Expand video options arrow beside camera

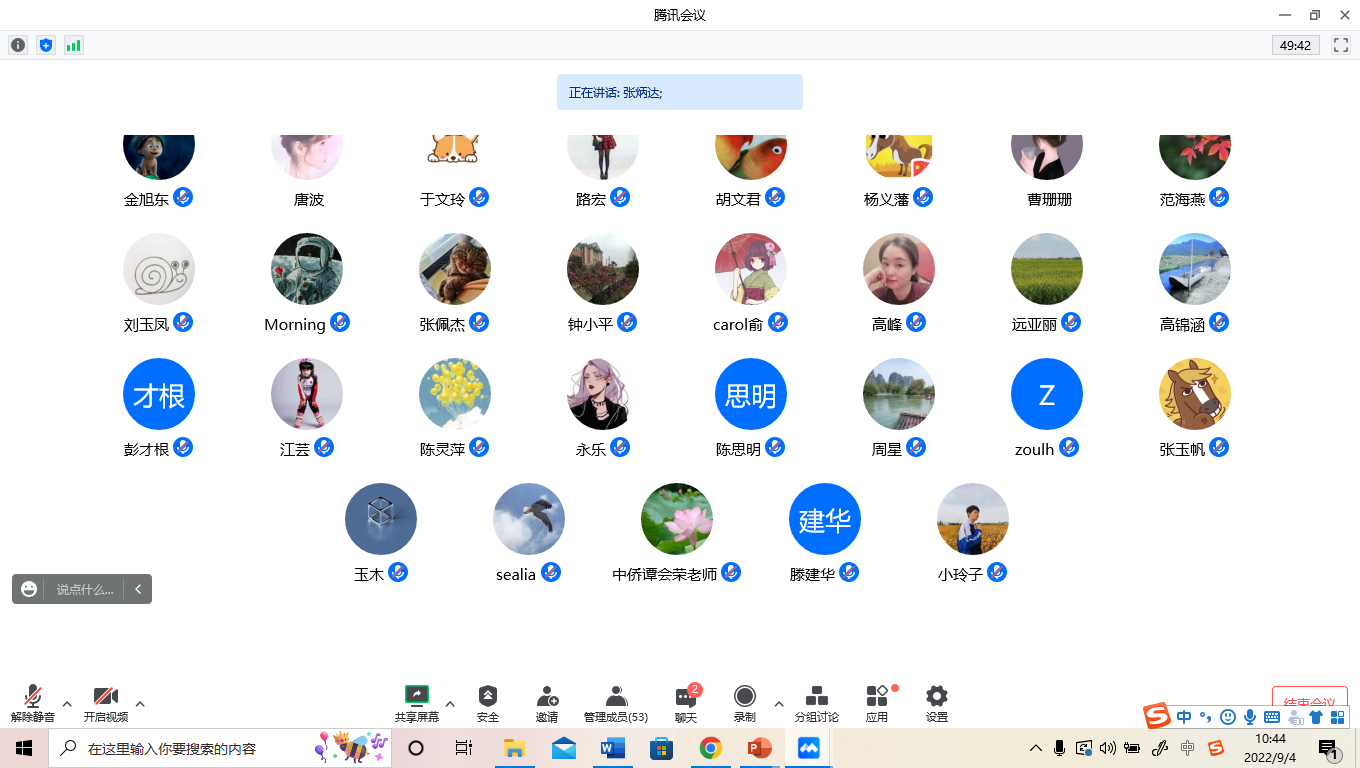(x=140, y=704)
